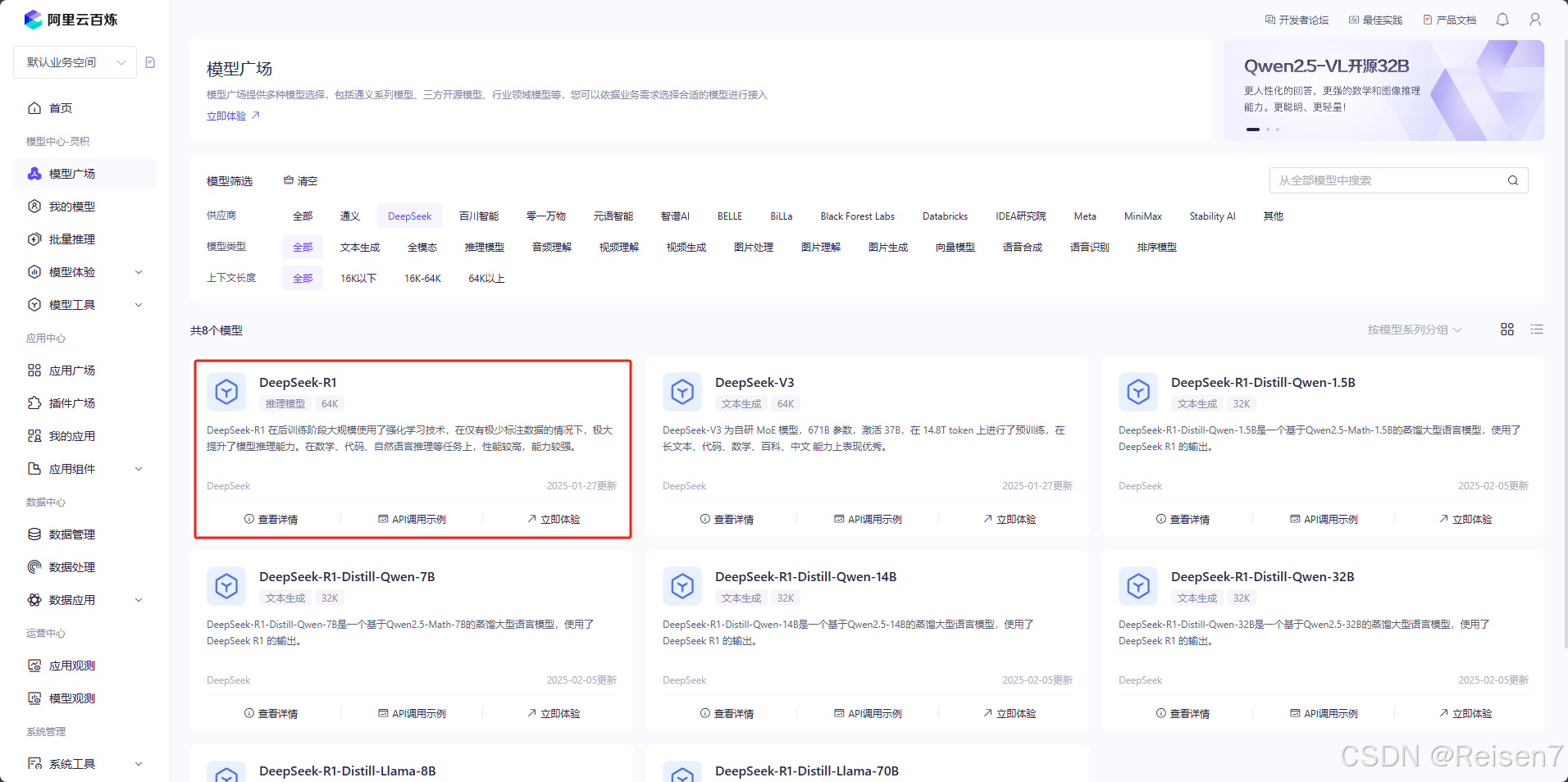This screenshot has width=1568, height=782.
Task: Select the 通义 provider filter
Action: [x=350, y=216]
